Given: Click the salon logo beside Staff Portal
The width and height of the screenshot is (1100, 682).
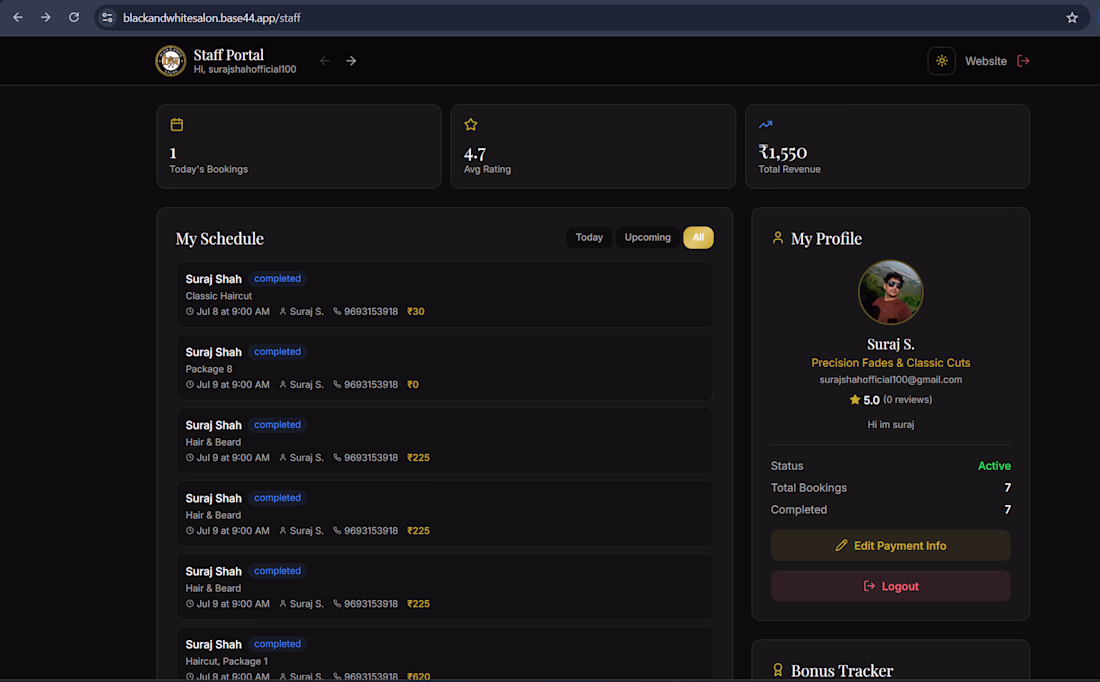Looking at the screenshot, I should pos(170,61).
